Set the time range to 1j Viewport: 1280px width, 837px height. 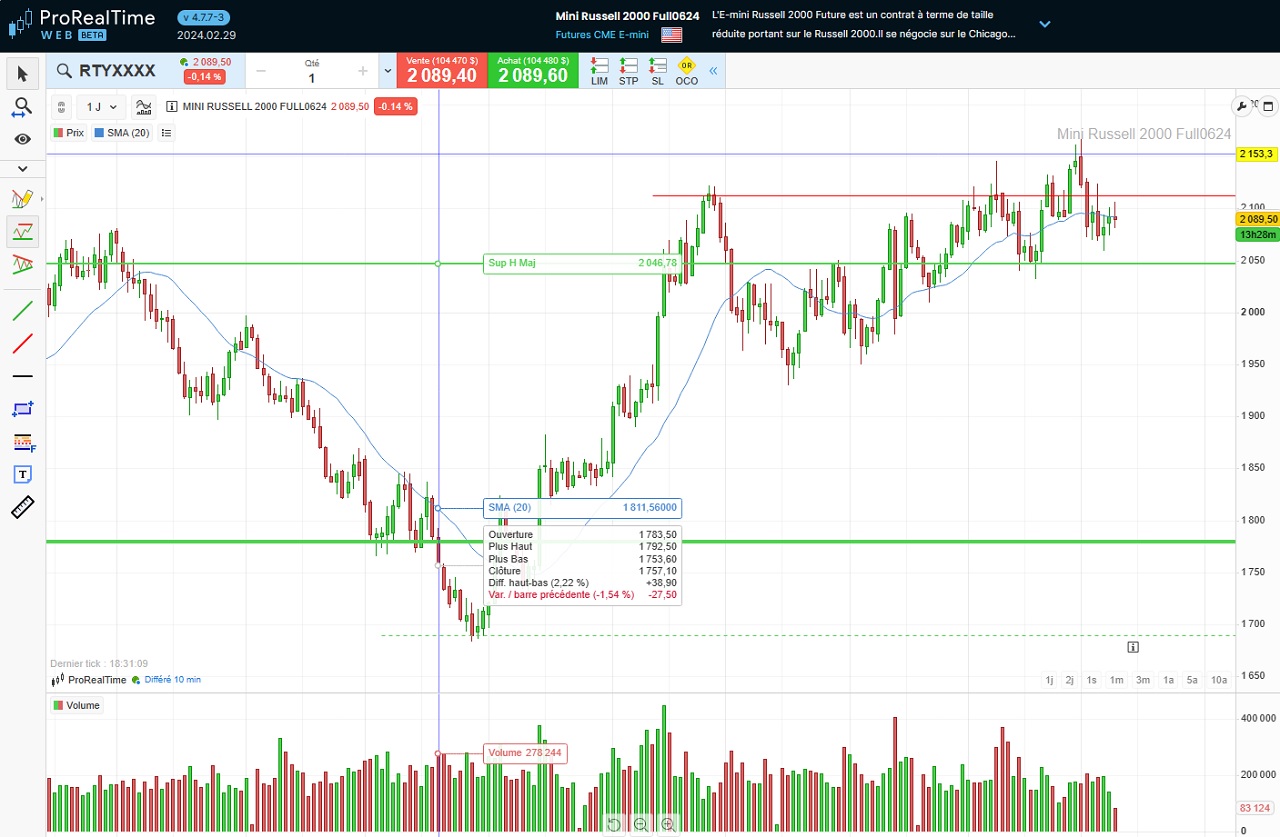[1049, 680]
